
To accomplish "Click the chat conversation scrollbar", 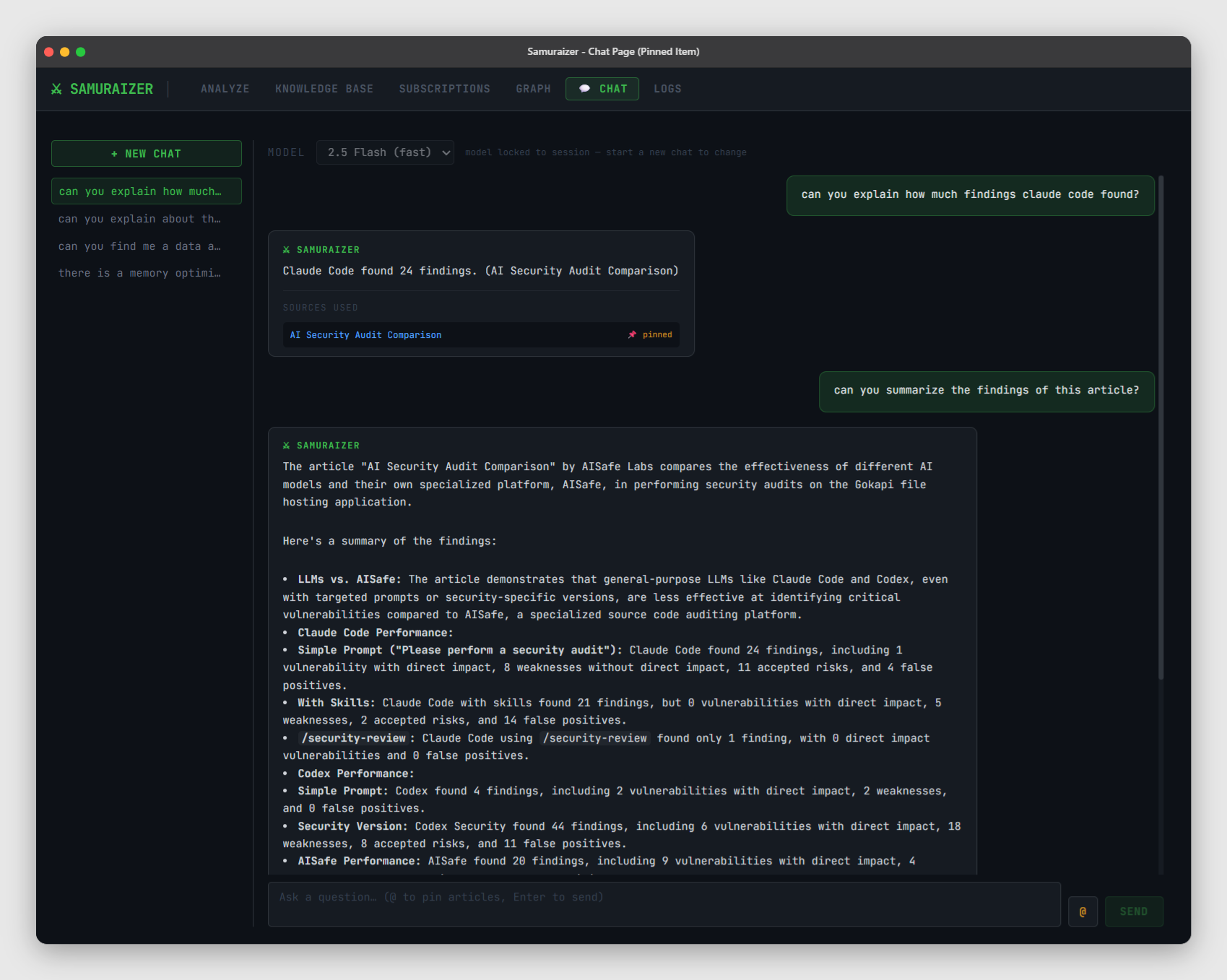I will (1161, 428).
